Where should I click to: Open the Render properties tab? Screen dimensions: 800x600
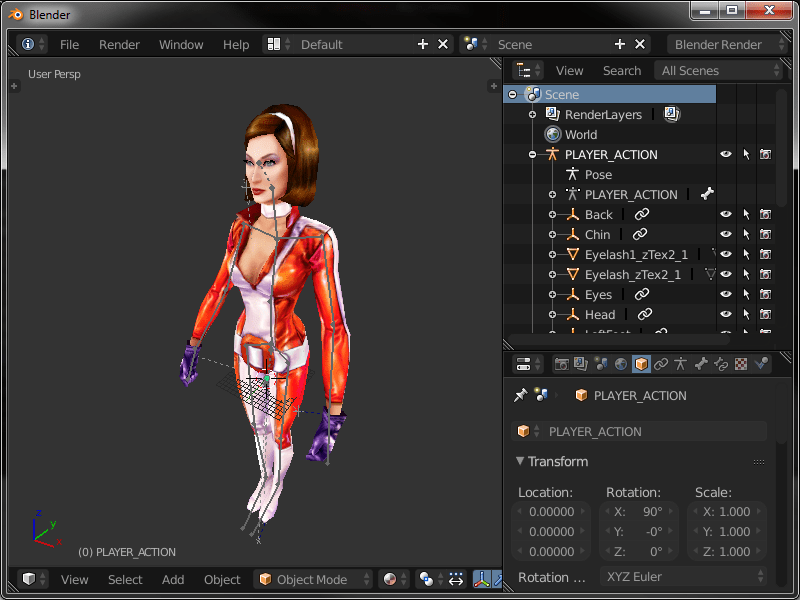561,364
